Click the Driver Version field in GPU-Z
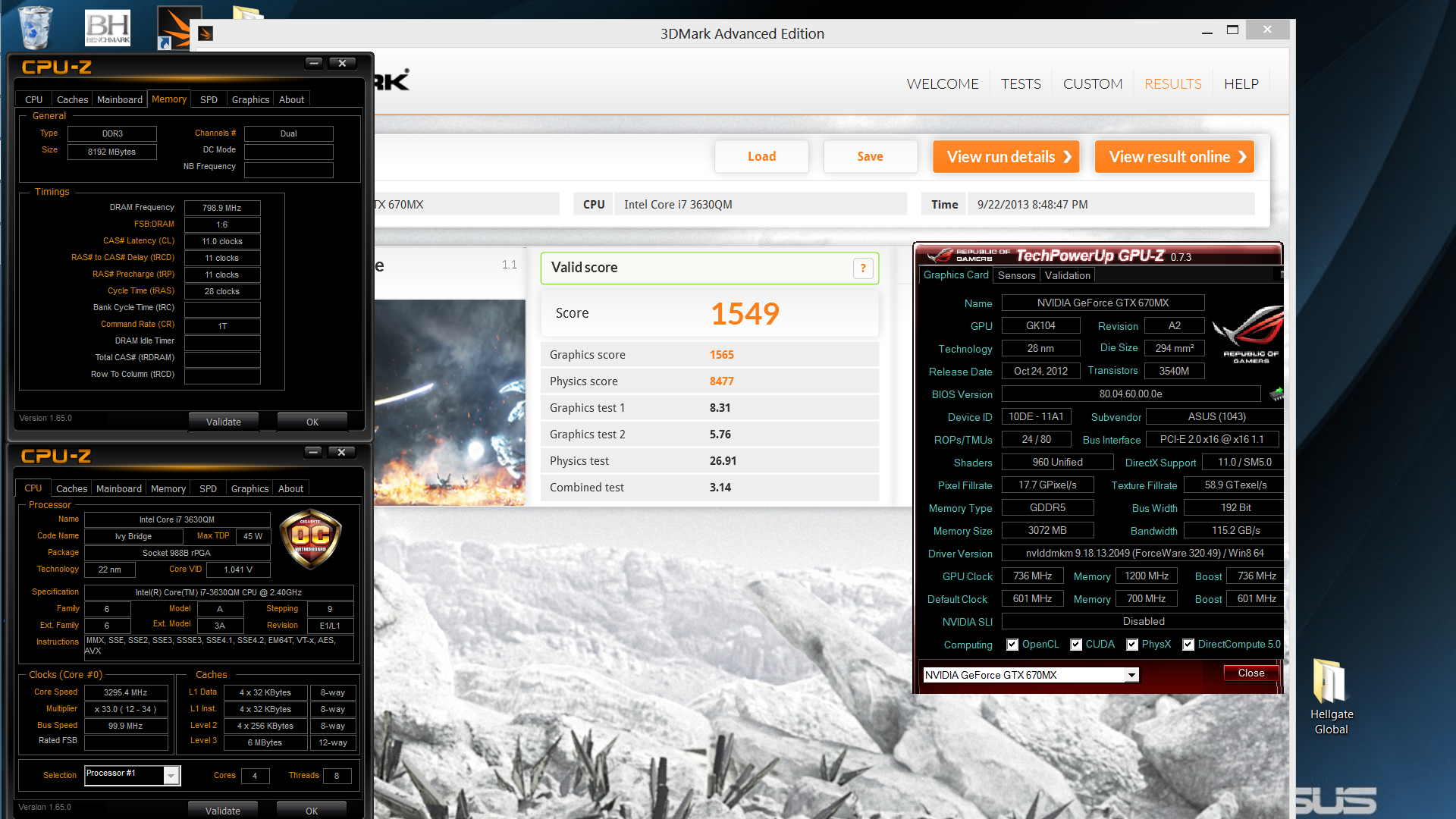This screenshot has width=1456, height=819. (1143, 553)
